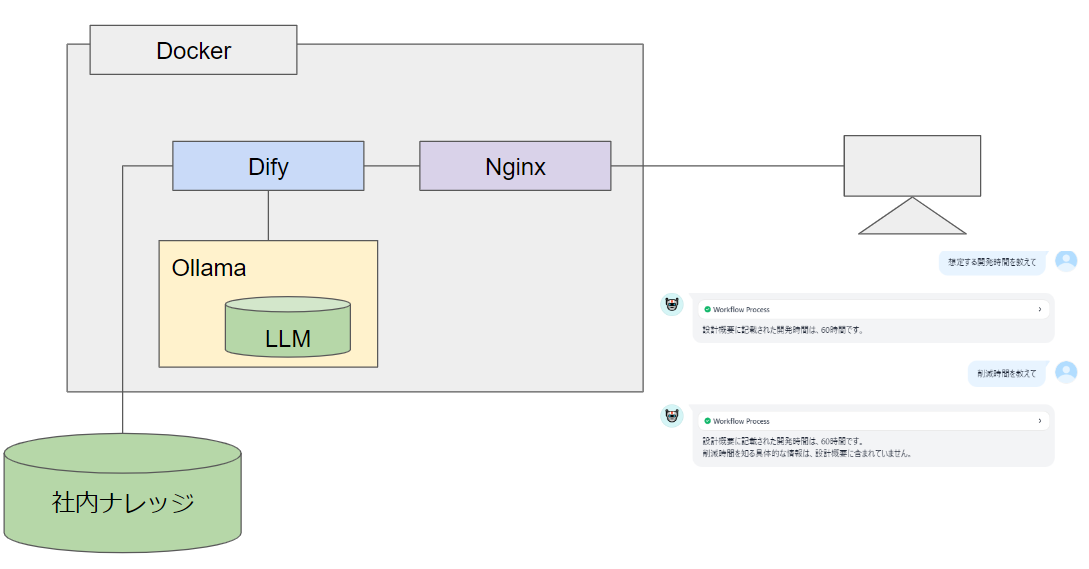Select the triangular monitor stand shape
The image size is (1089, 569).
[911, 219]
